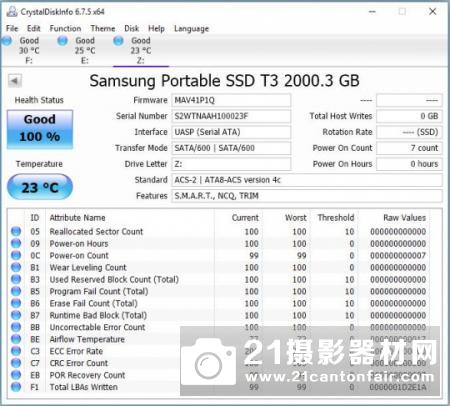Click the Firmware field MAV41P1Q
Viewport: 450px width, 406px height.
231,100
